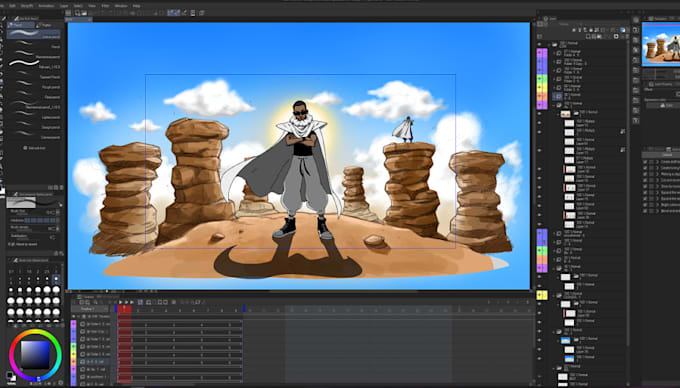Switch to the Pencil sub tool tab
Image resolution: width=680 pixels, height=388 pixels.
[20, 25]
